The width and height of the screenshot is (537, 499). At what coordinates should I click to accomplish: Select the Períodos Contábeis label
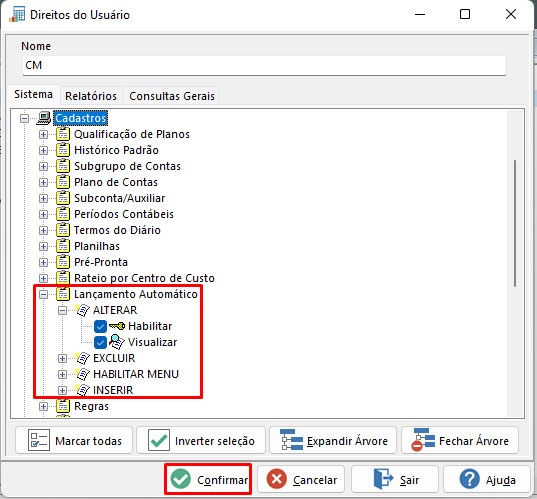[x=124, y=214]
